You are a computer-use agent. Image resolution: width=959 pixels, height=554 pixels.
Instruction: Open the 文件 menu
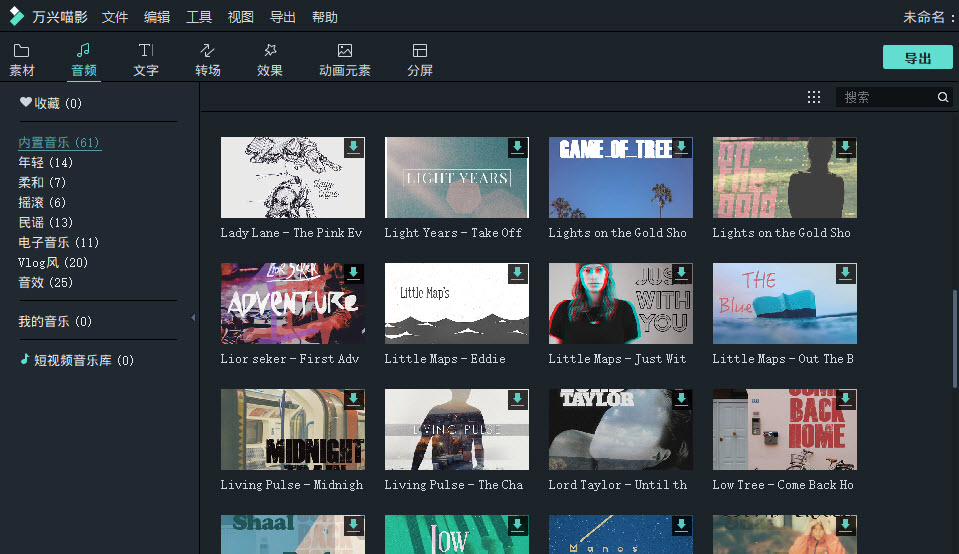point(115,17)
